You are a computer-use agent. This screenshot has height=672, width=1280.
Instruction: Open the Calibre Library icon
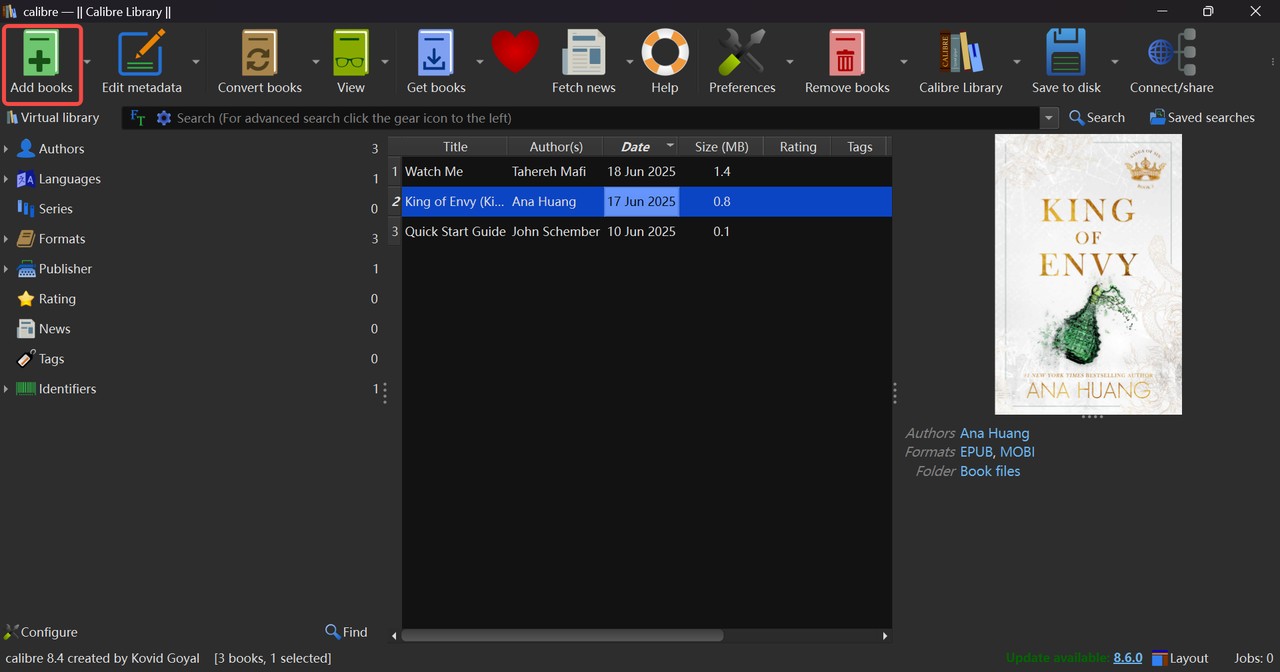pyautogui.click(x=961, y=53)
